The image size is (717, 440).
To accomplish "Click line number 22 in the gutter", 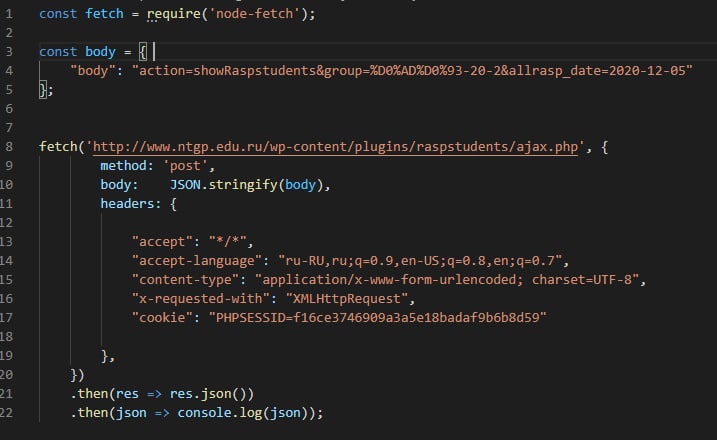I will [6, 413].
